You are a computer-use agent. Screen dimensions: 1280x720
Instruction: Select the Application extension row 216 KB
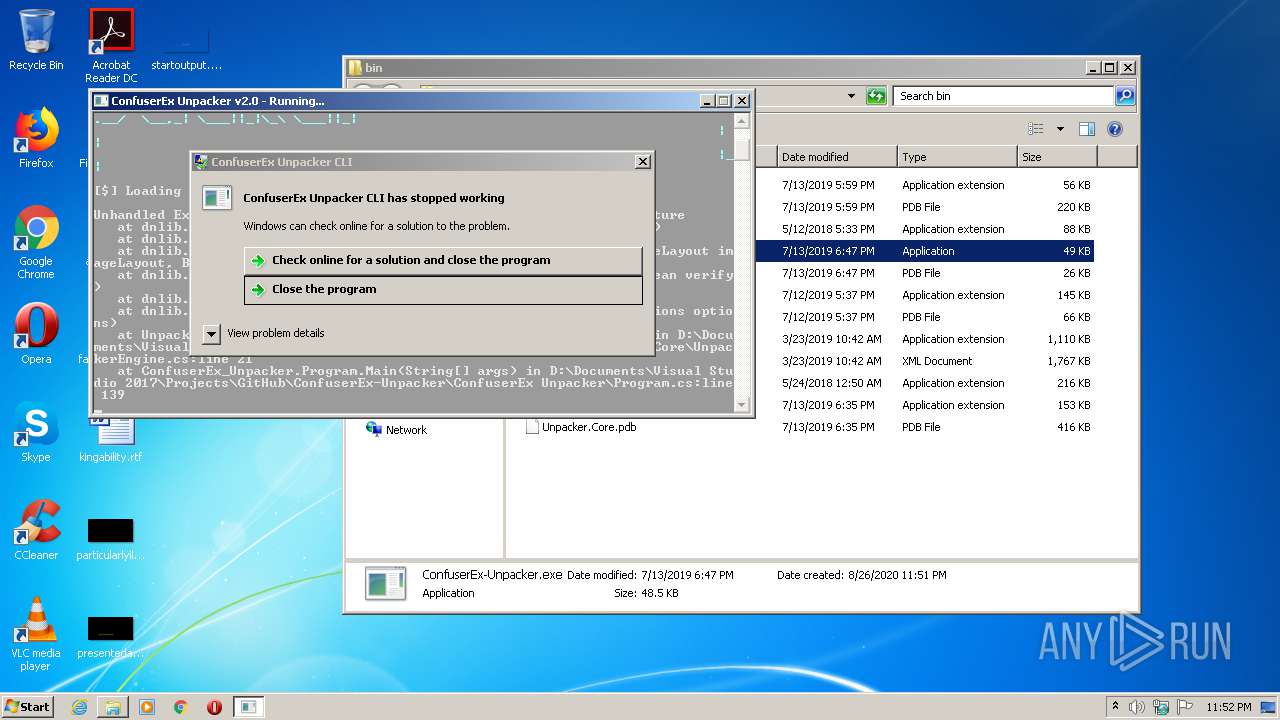924,383
